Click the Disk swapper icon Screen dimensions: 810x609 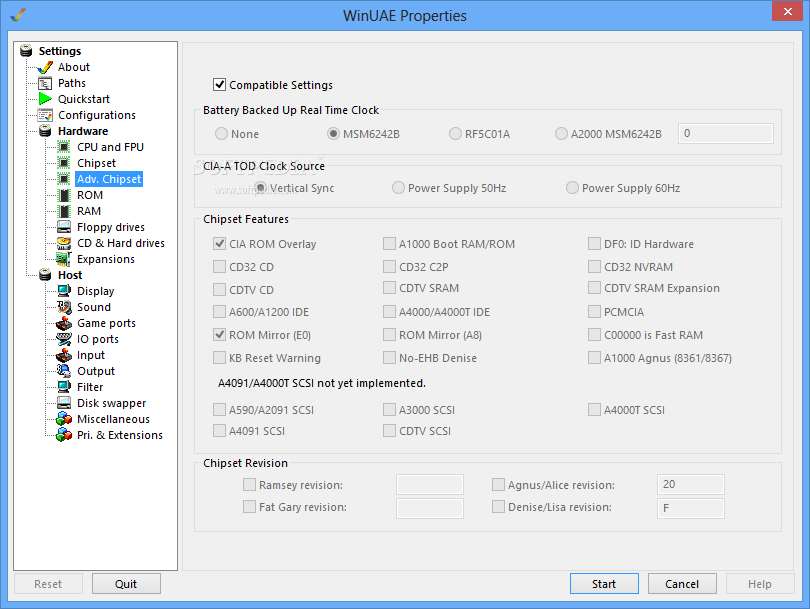(64, 403)
